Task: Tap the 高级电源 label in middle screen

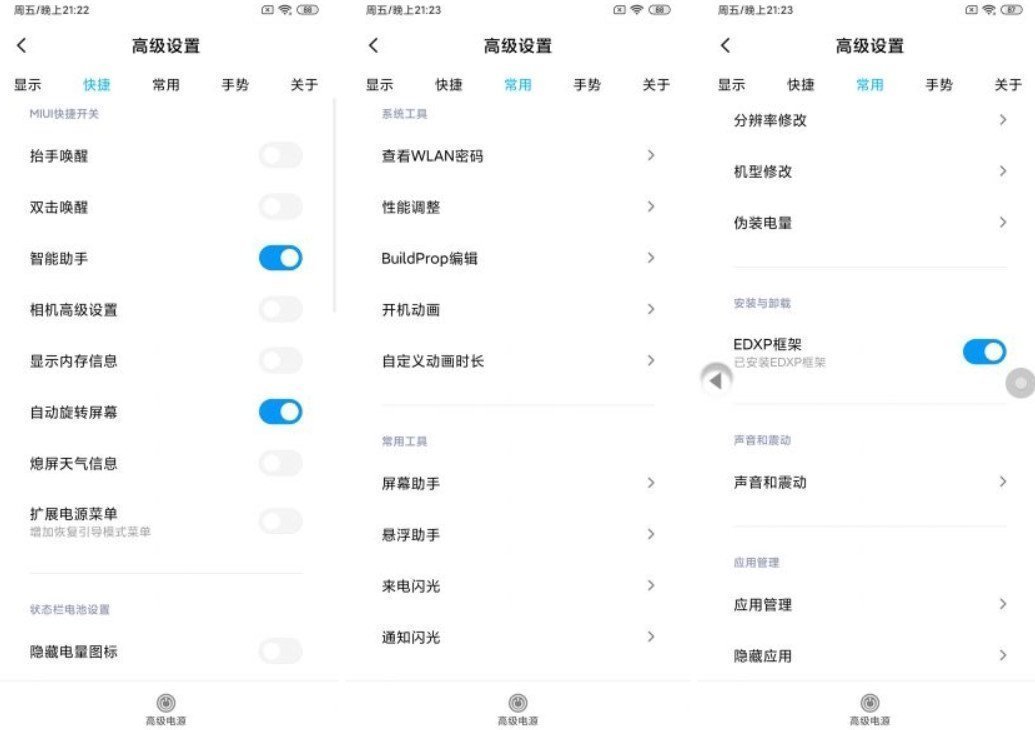Action: [x=518, y=721]
